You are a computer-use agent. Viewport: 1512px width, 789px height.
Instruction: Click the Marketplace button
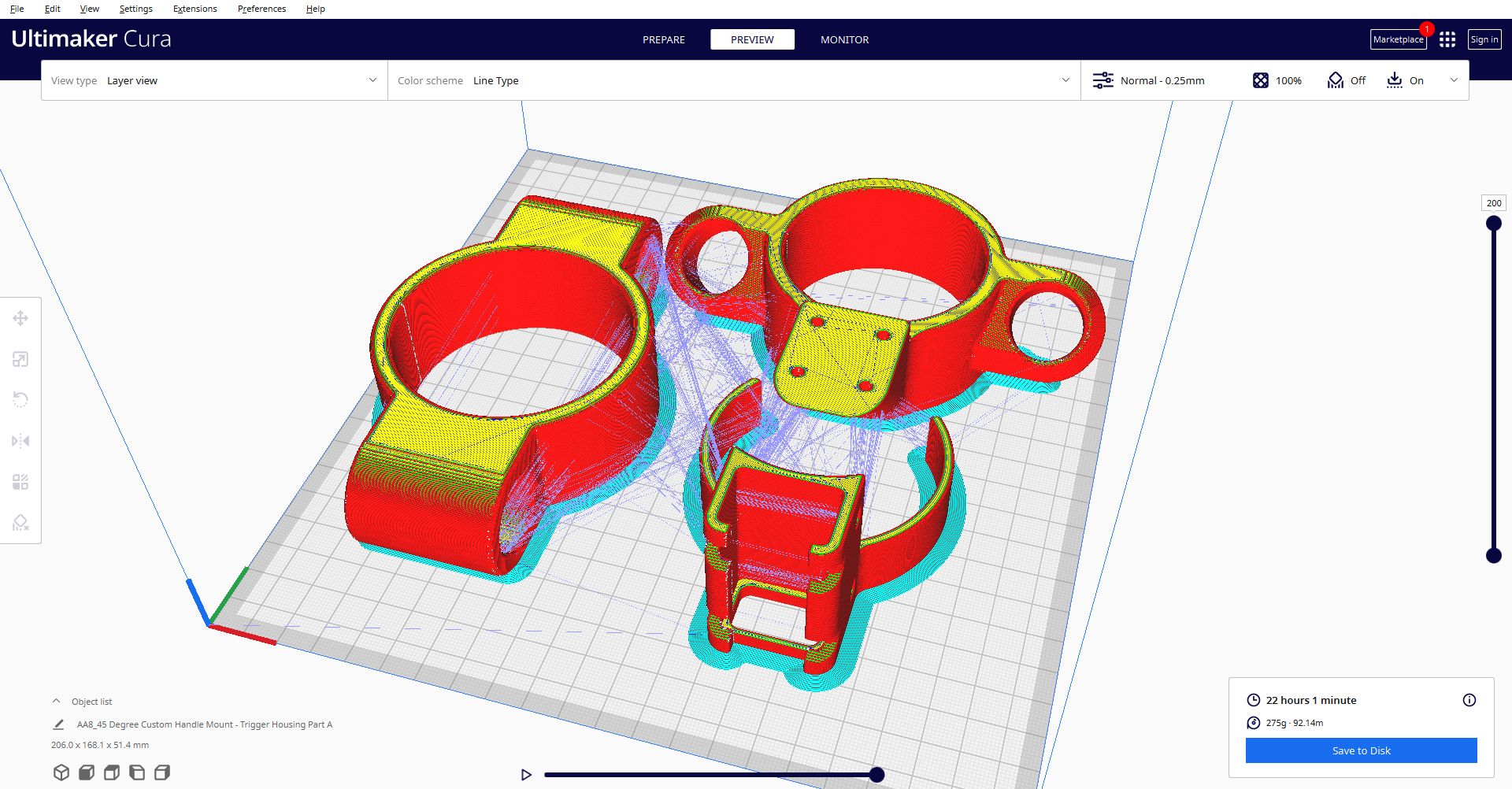[x=1398, y=39]
